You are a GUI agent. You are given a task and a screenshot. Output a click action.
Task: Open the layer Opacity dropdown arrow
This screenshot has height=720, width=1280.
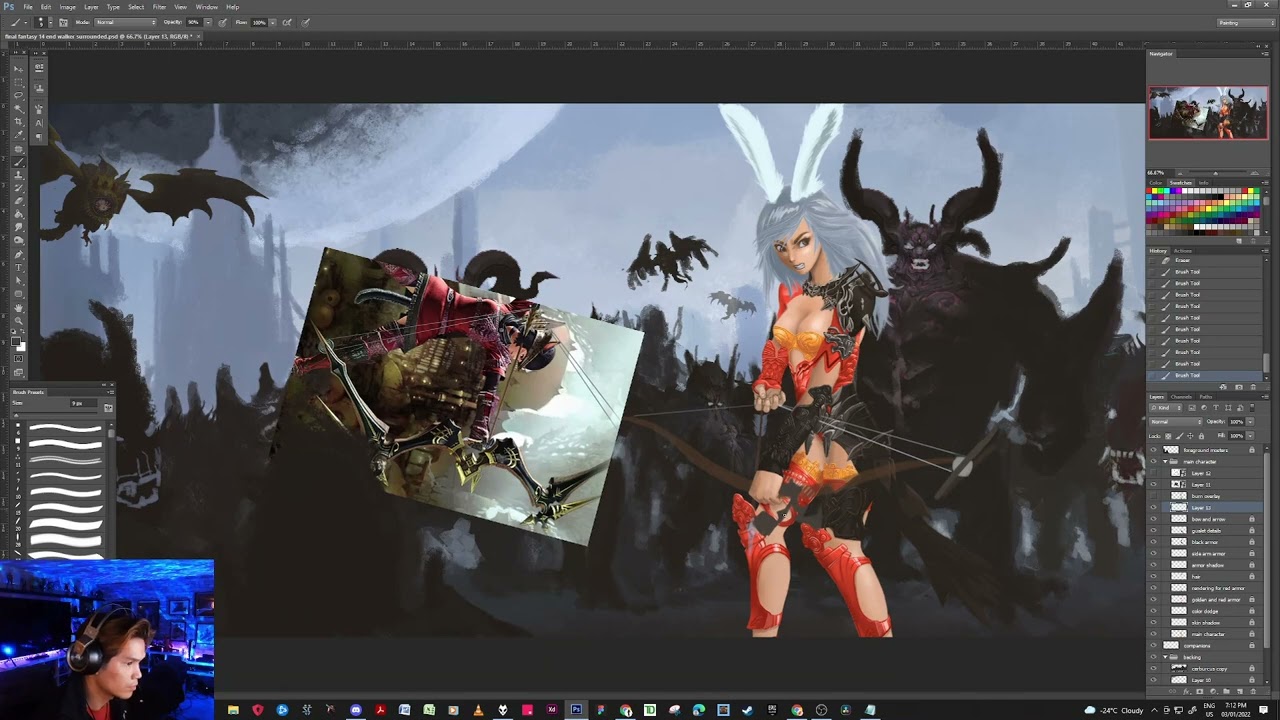click(x=1250, y=421)
